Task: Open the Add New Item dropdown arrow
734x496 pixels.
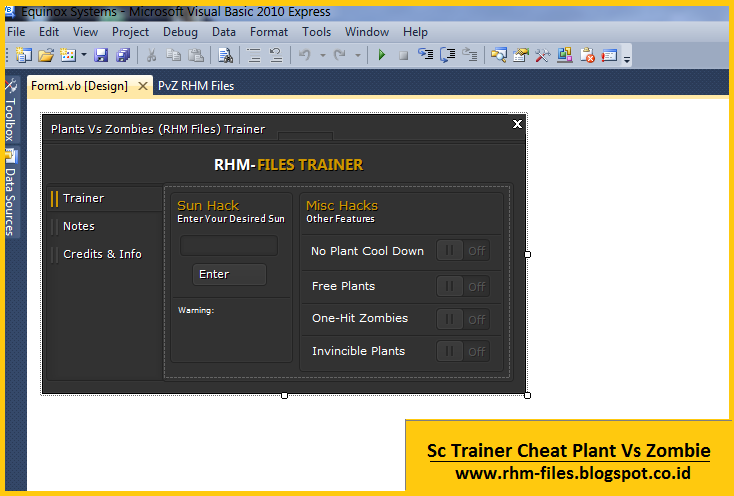Action: coord(84,55)
